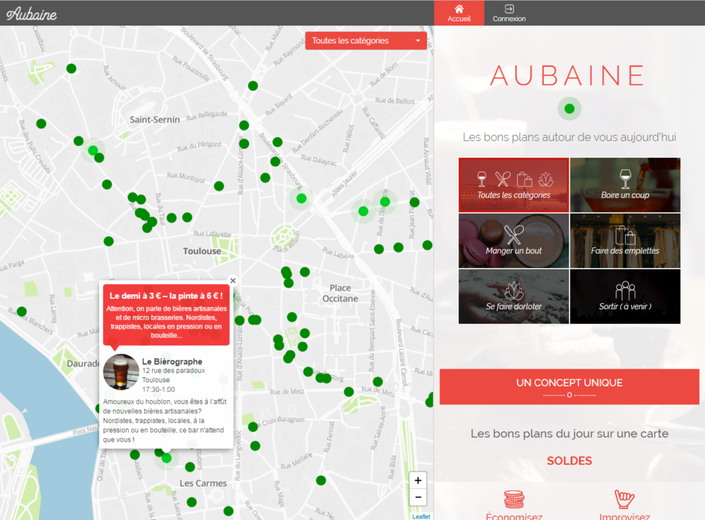Click the UN CONCEPT UNIQUE banner
This screenshot has height=520, width=705.
(x=569, y=386)
